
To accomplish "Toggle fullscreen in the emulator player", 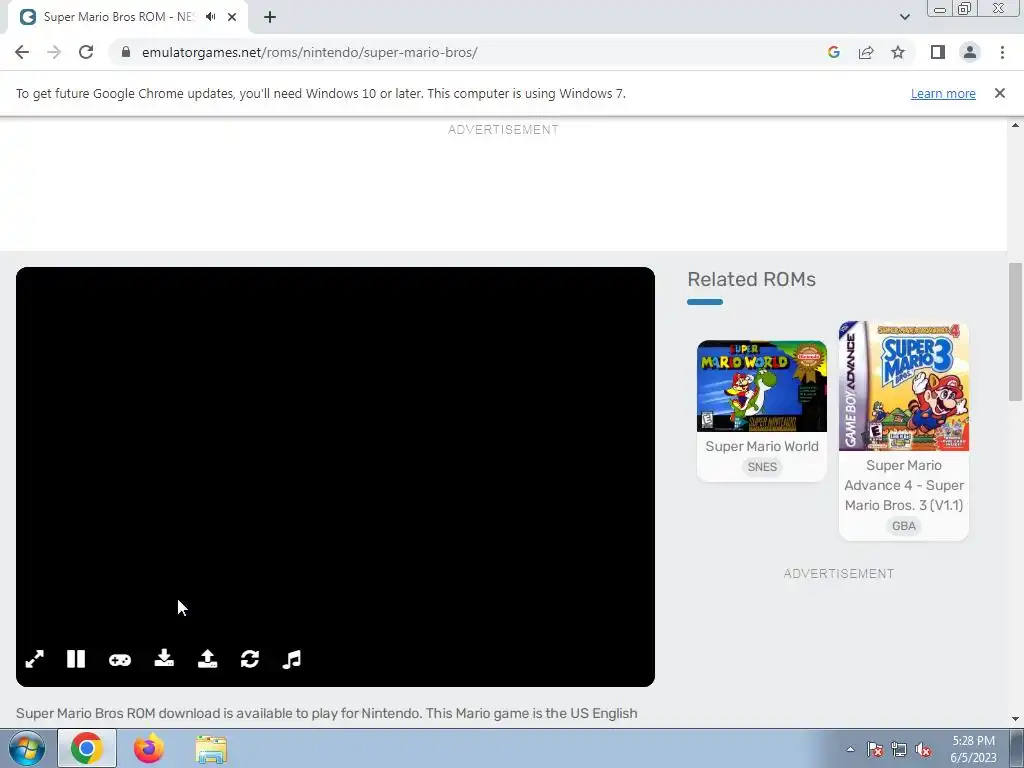I will point(35,659).
